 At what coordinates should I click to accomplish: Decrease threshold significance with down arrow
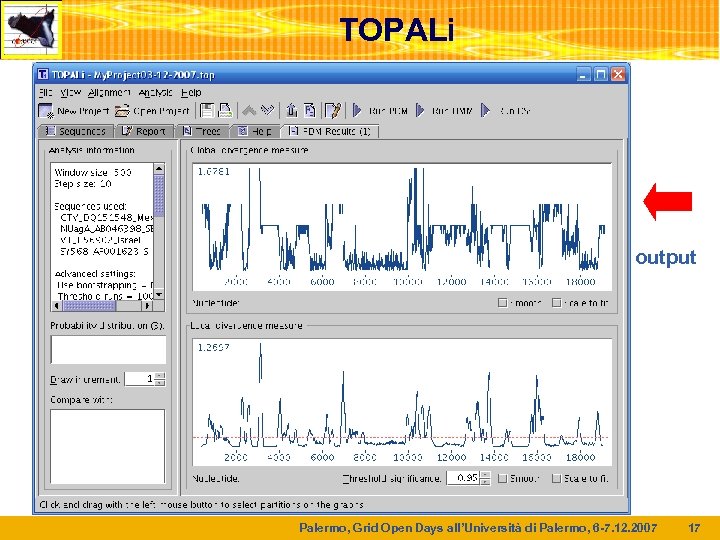(485, 482)
